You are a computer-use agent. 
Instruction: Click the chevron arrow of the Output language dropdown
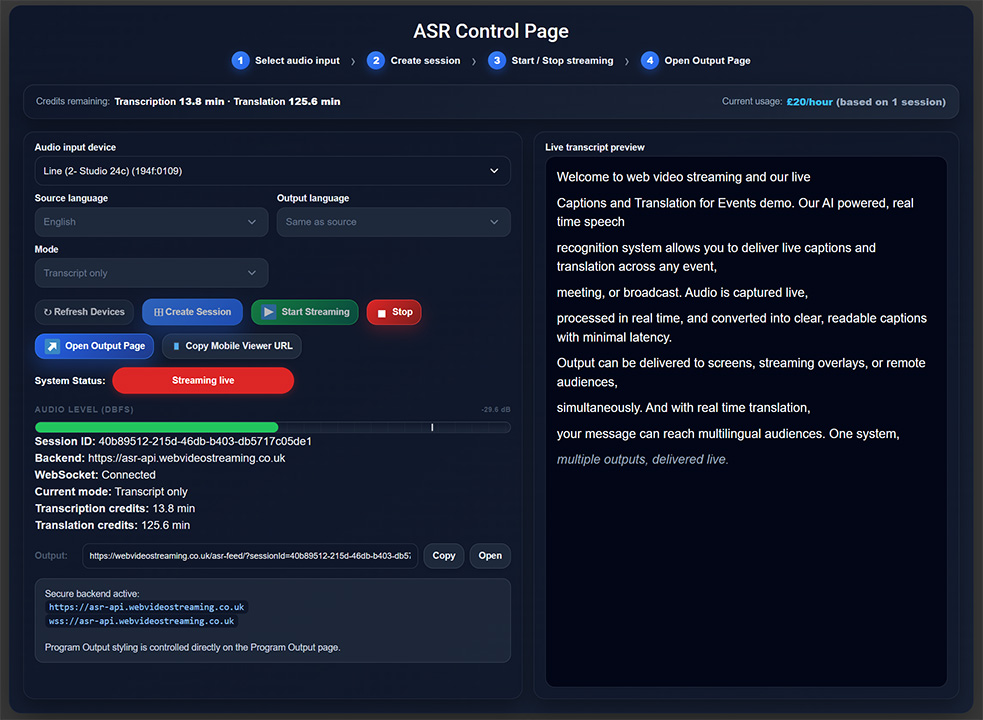494,222
